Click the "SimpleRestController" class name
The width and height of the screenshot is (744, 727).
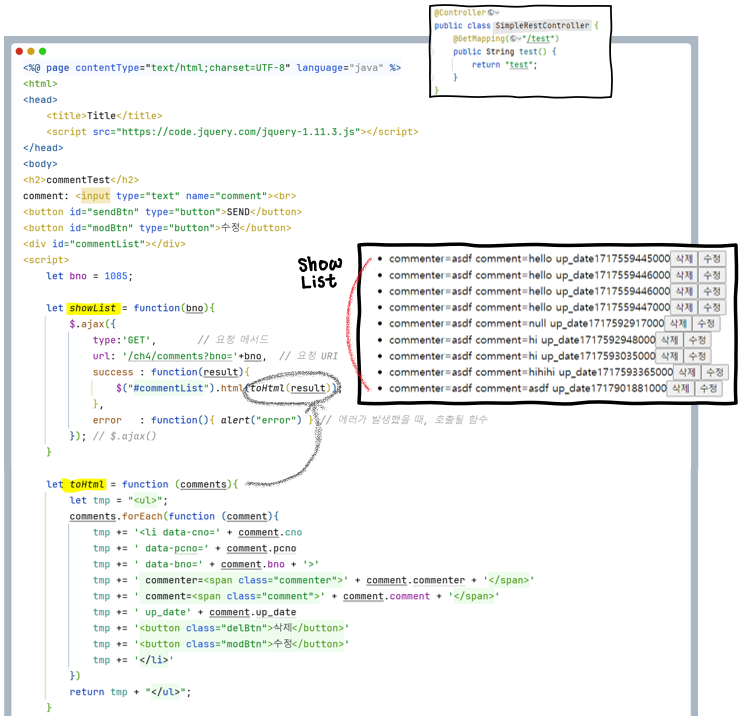click(x=542, y=26)
